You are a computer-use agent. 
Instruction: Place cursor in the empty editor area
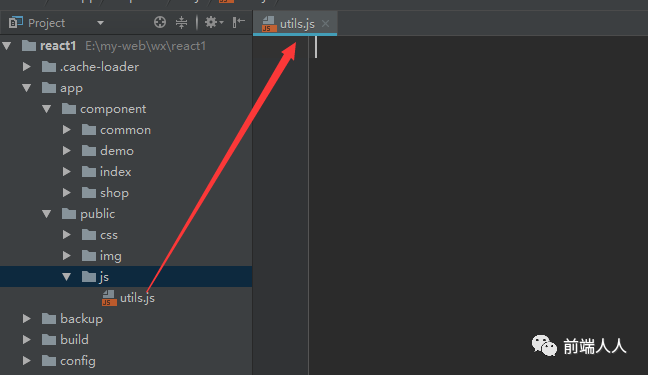(478, 205)
